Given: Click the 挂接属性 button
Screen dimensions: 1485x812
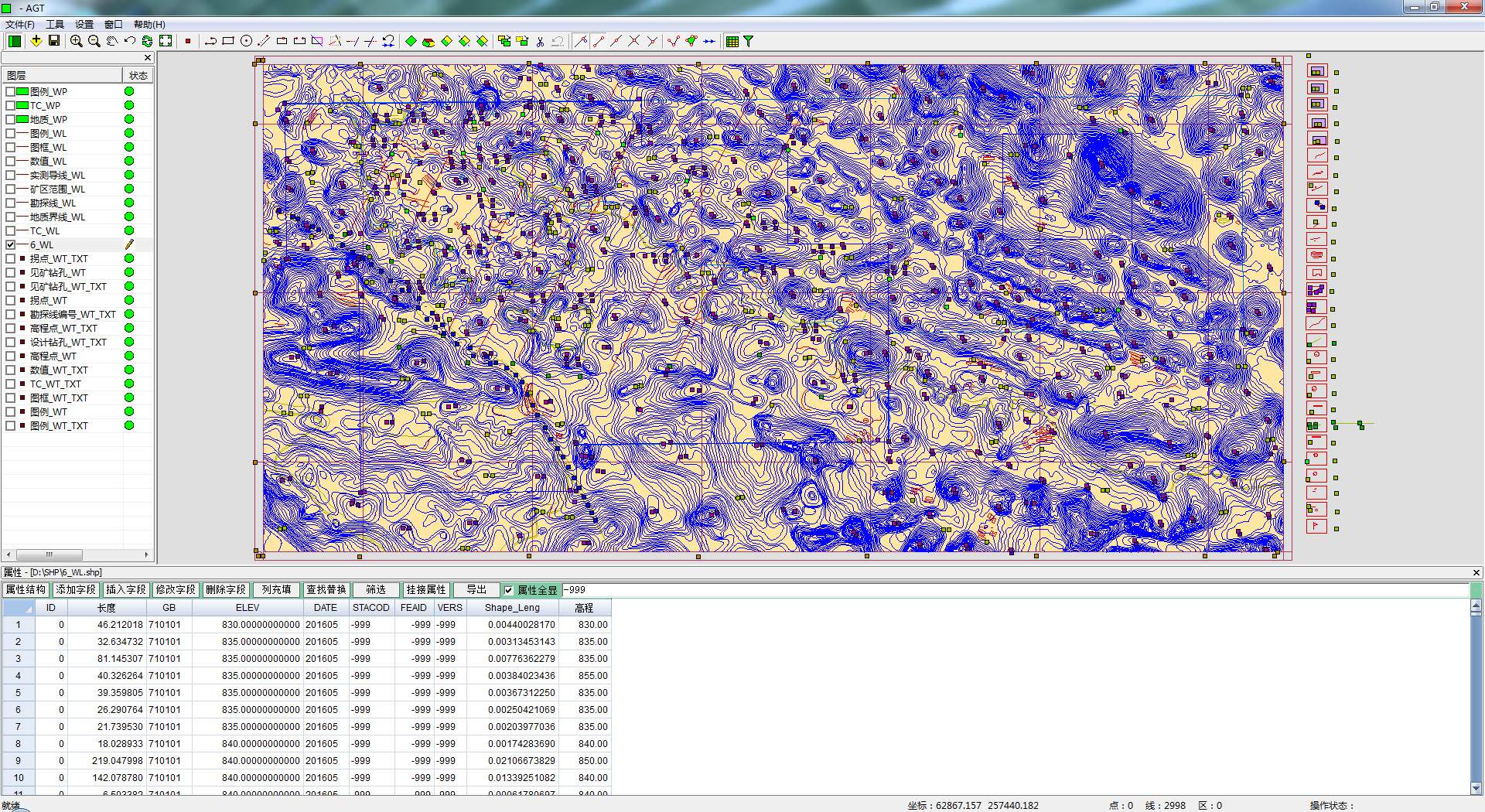Looking at the screenshot, I should click(x=426, y=589).
